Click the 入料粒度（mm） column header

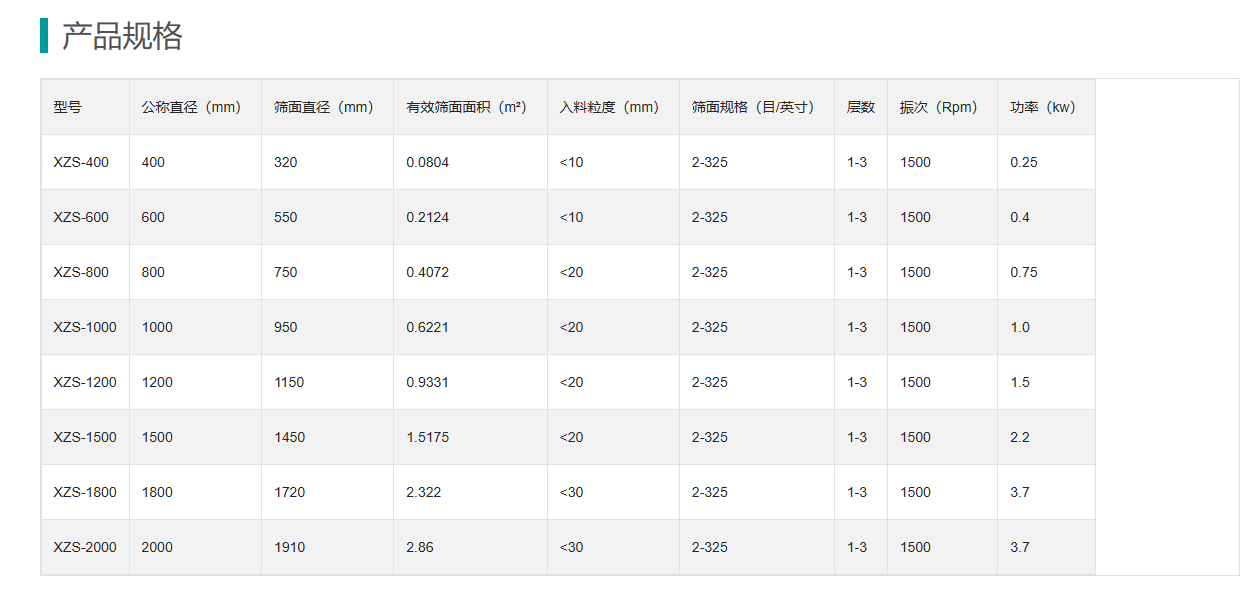[609, 107]
